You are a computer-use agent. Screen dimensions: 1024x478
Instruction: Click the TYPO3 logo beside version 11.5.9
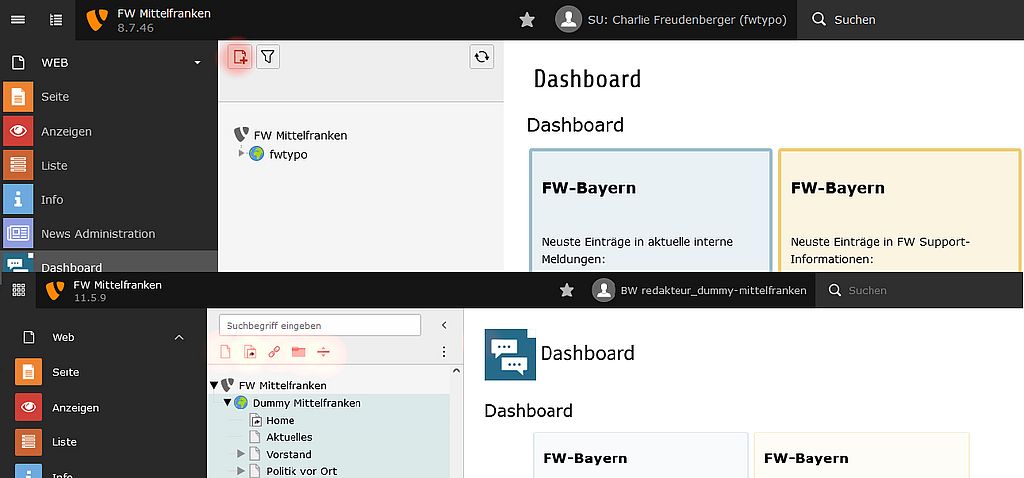point(55,290)
